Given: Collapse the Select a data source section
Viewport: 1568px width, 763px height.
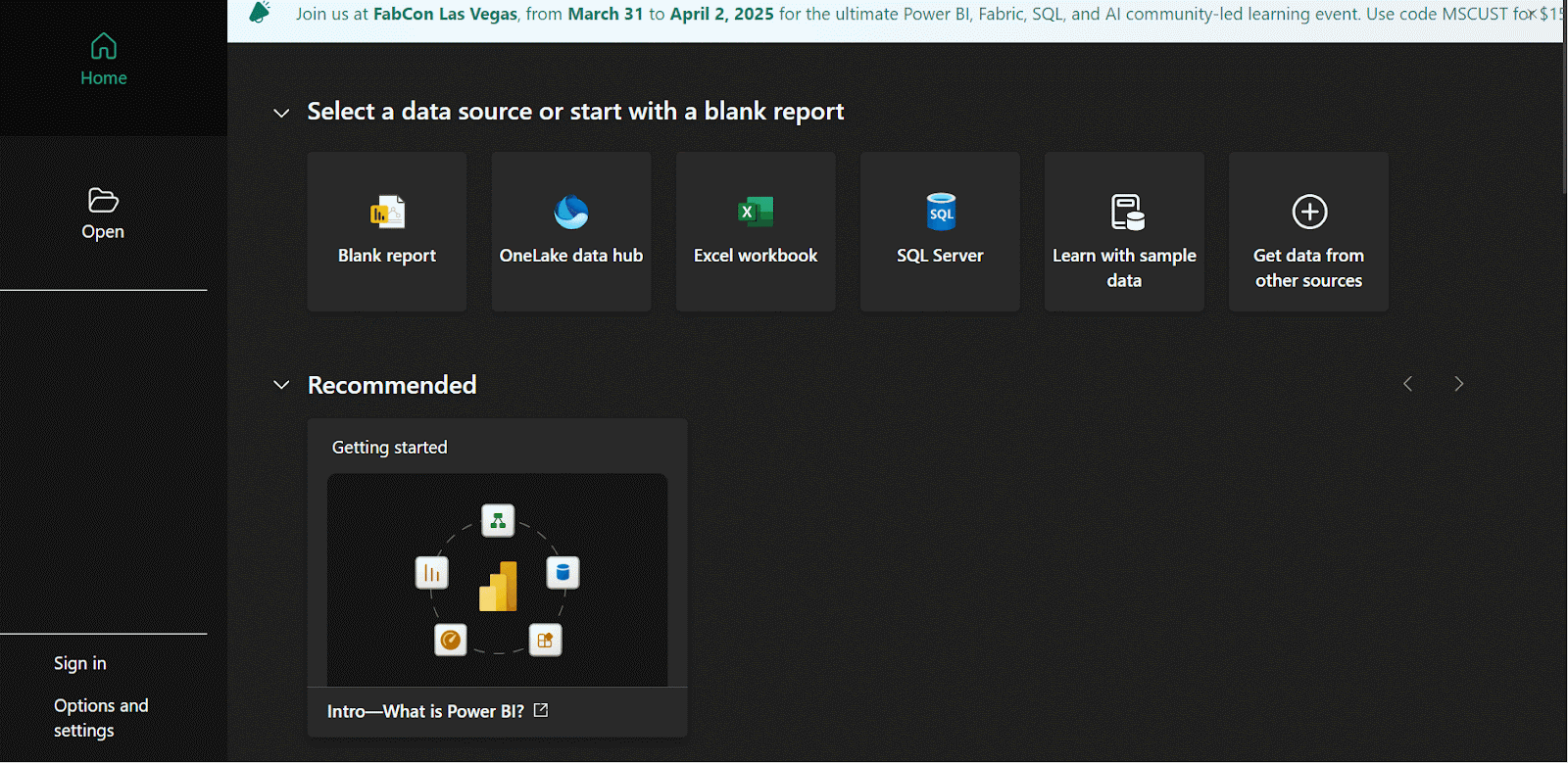Looking at the screenshot, I should [x=281, y=114].
